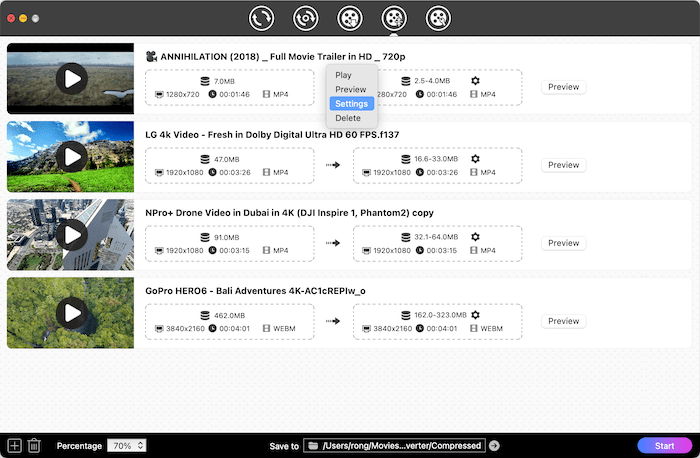
Task: Click arrow icon next to save path
Action: (494, 445)
